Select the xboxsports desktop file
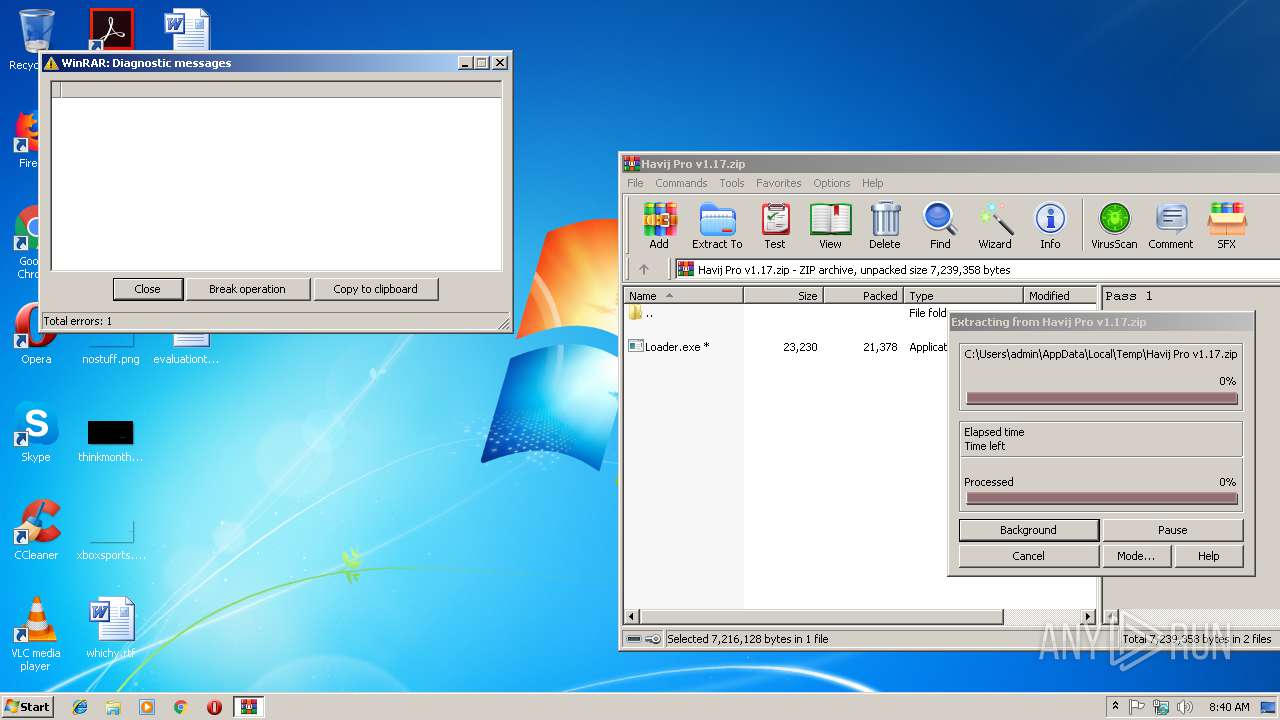1280x720 pixels. [110, 539]
